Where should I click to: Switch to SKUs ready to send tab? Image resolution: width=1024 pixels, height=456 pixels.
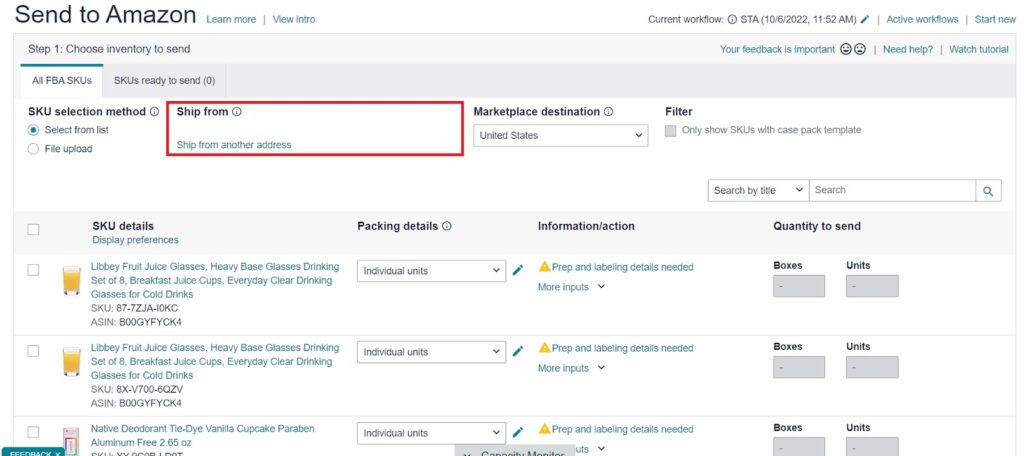[x=164, y=80]
